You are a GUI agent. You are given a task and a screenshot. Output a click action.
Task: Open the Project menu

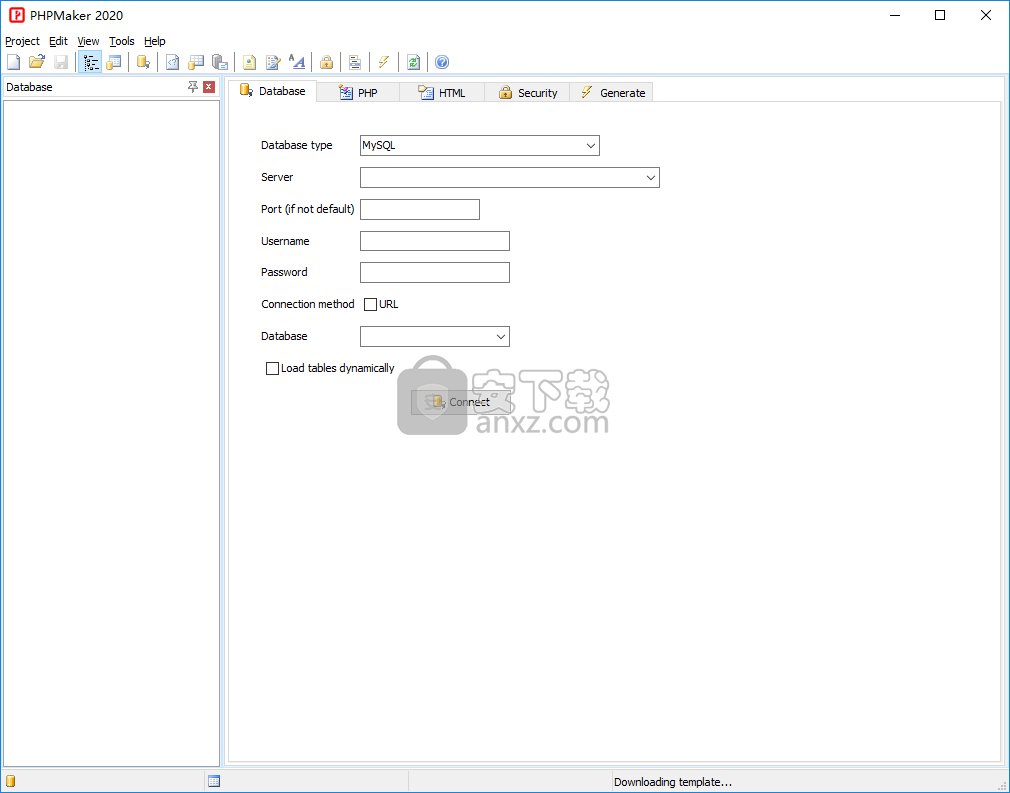click(x=23, y=41)
